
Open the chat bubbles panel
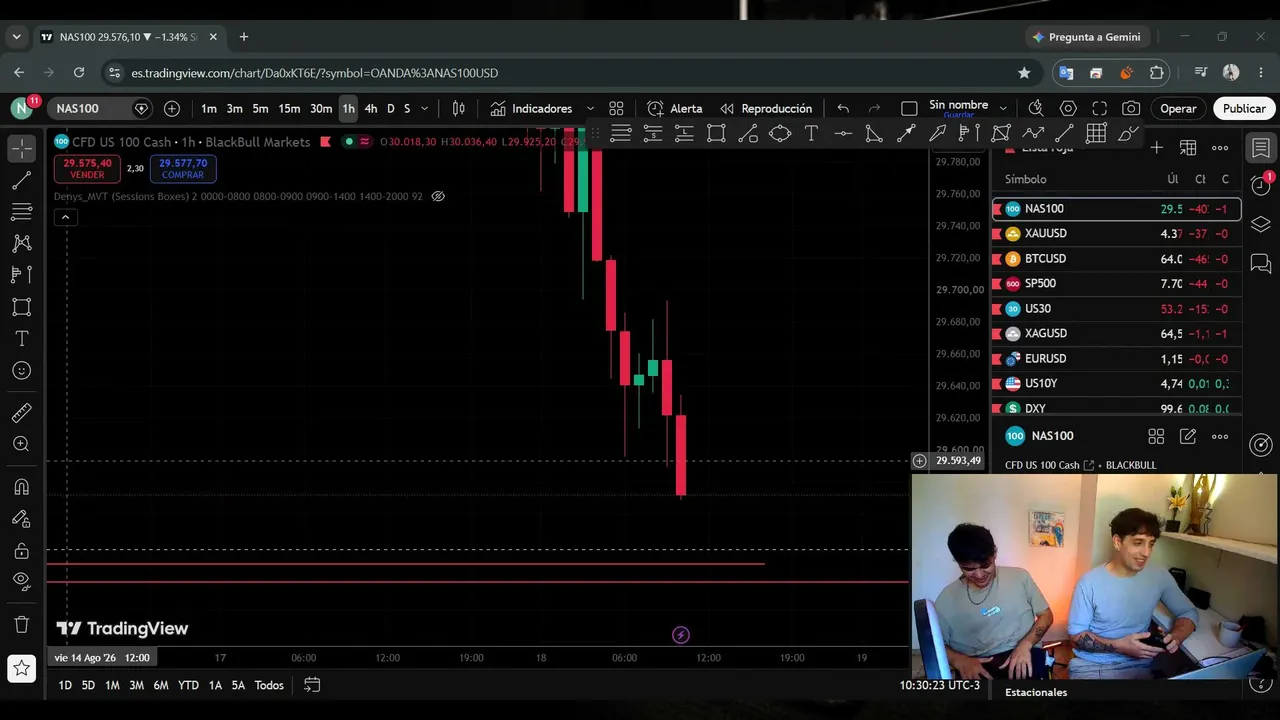pyautogui.click(x=1261, y=264)
